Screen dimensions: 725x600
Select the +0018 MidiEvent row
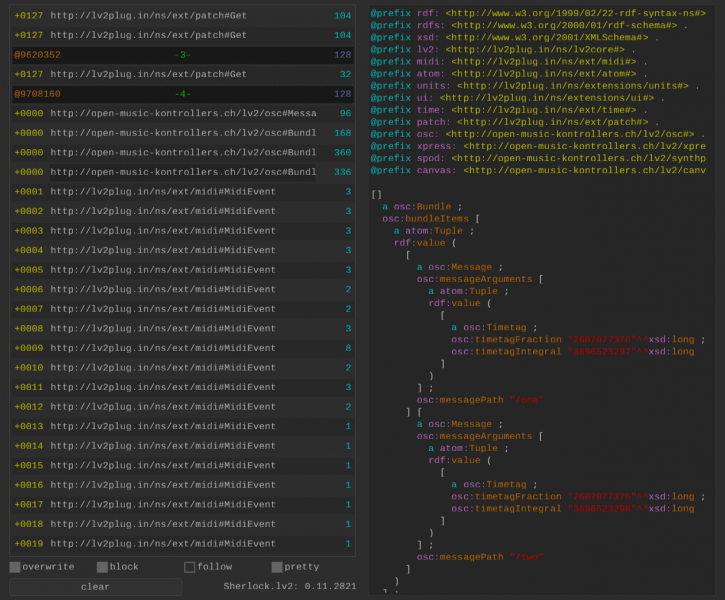pyautogui.click(x=182, y=524)
